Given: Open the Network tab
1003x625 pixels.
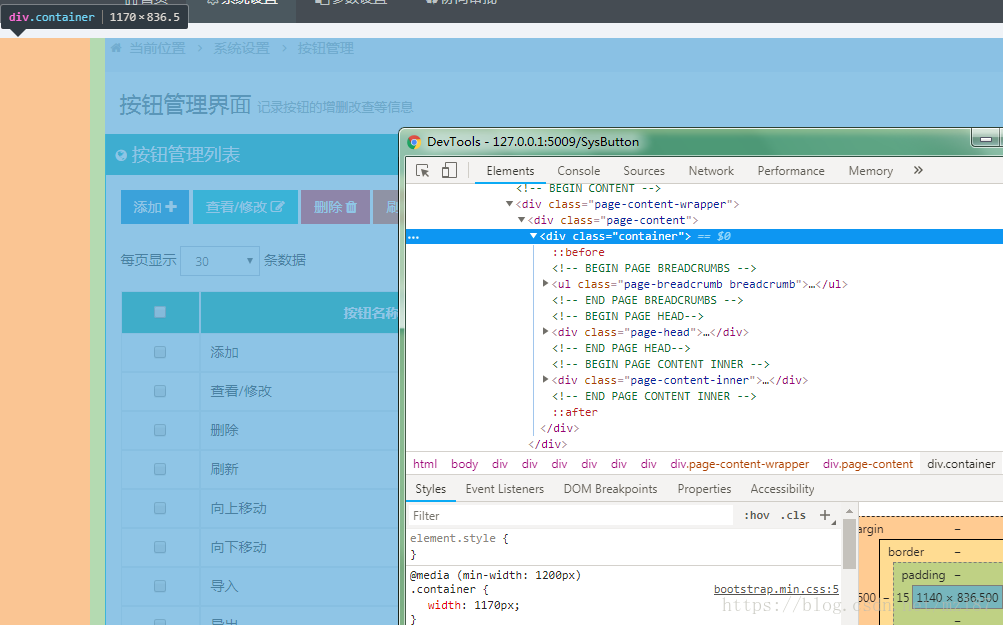Looking at the screenshot, I should coord(711,171).
